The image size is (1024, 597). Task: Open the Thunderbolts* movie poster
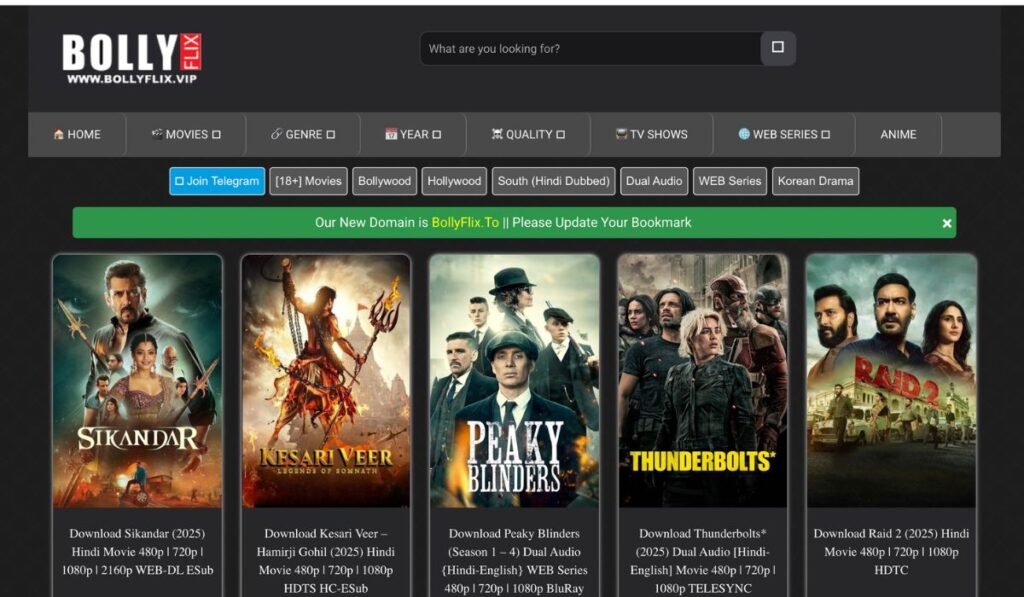[703, 381]
